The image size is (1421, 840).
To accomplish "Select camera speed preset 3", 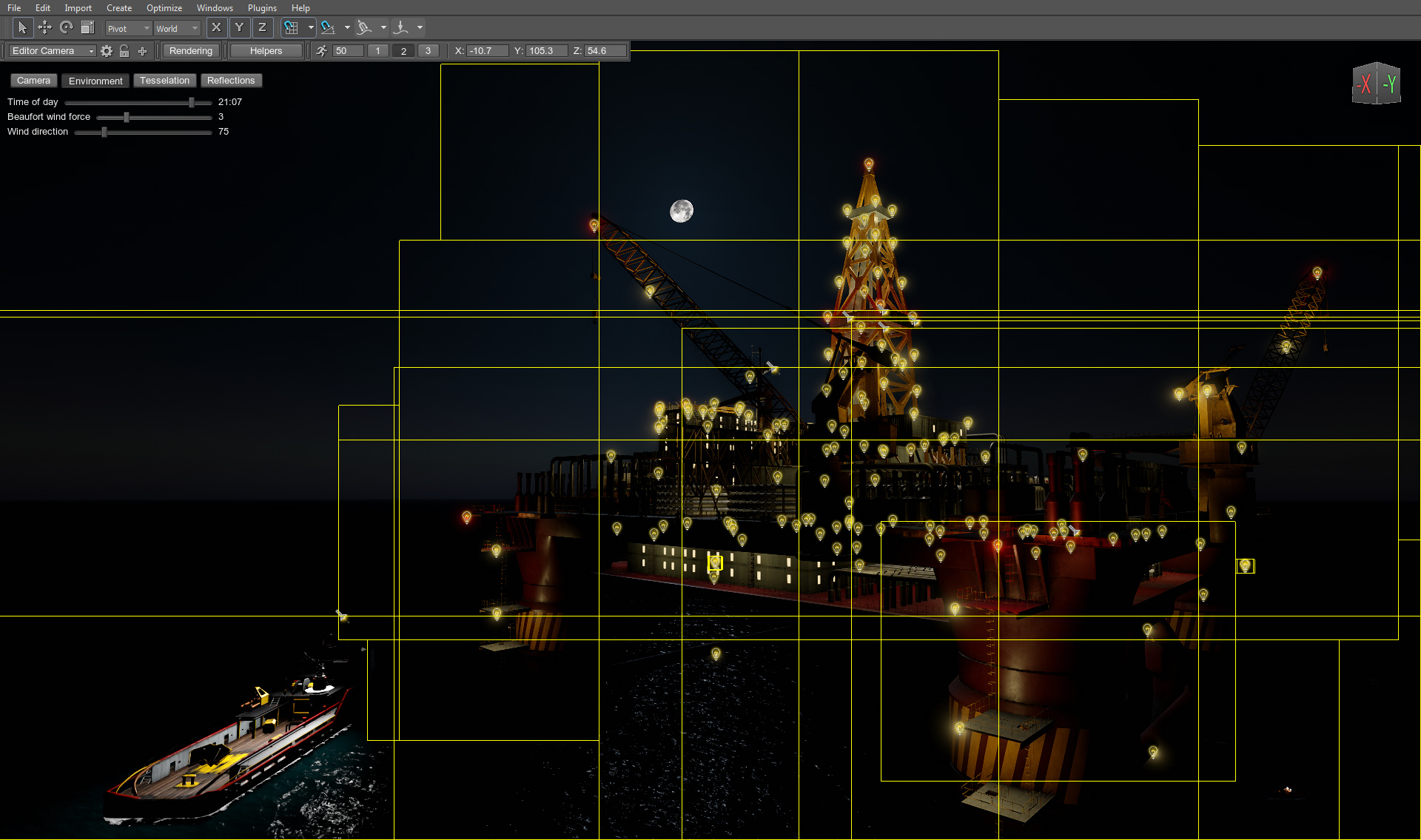I will pos(428,51).
